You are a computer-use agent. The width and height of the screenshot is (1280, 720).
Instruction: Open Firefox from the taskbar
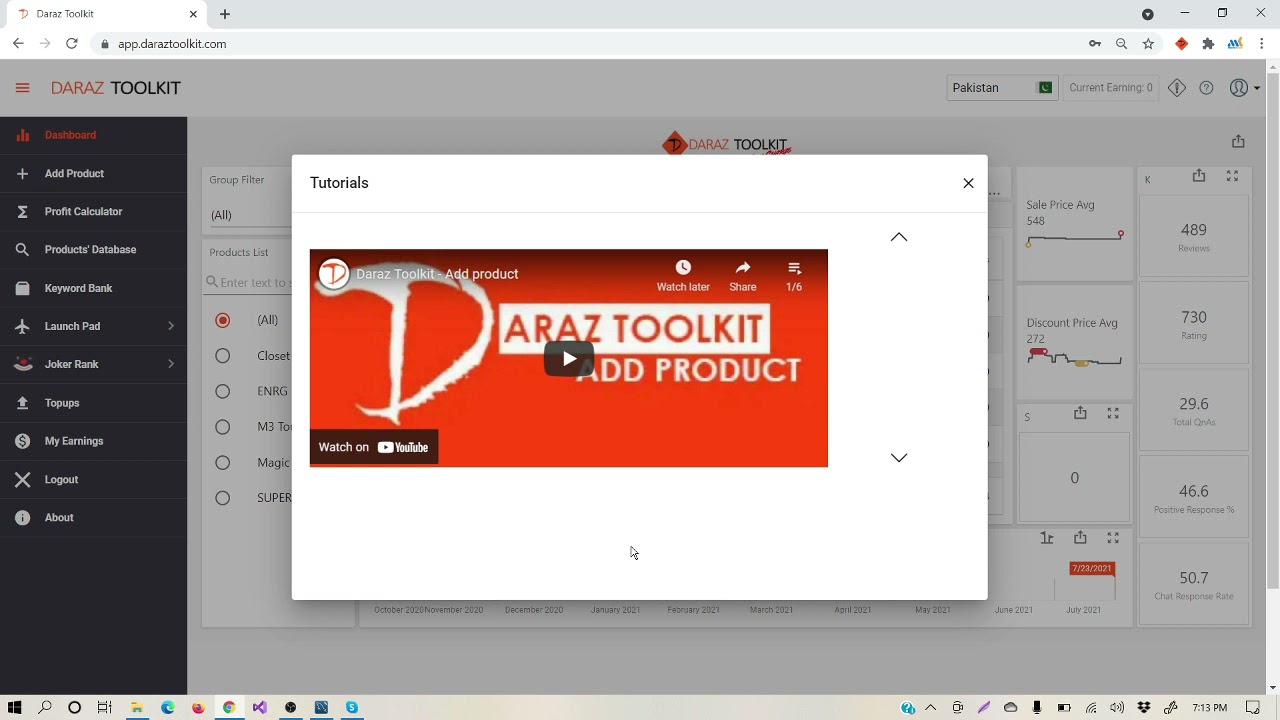[198, 708]
